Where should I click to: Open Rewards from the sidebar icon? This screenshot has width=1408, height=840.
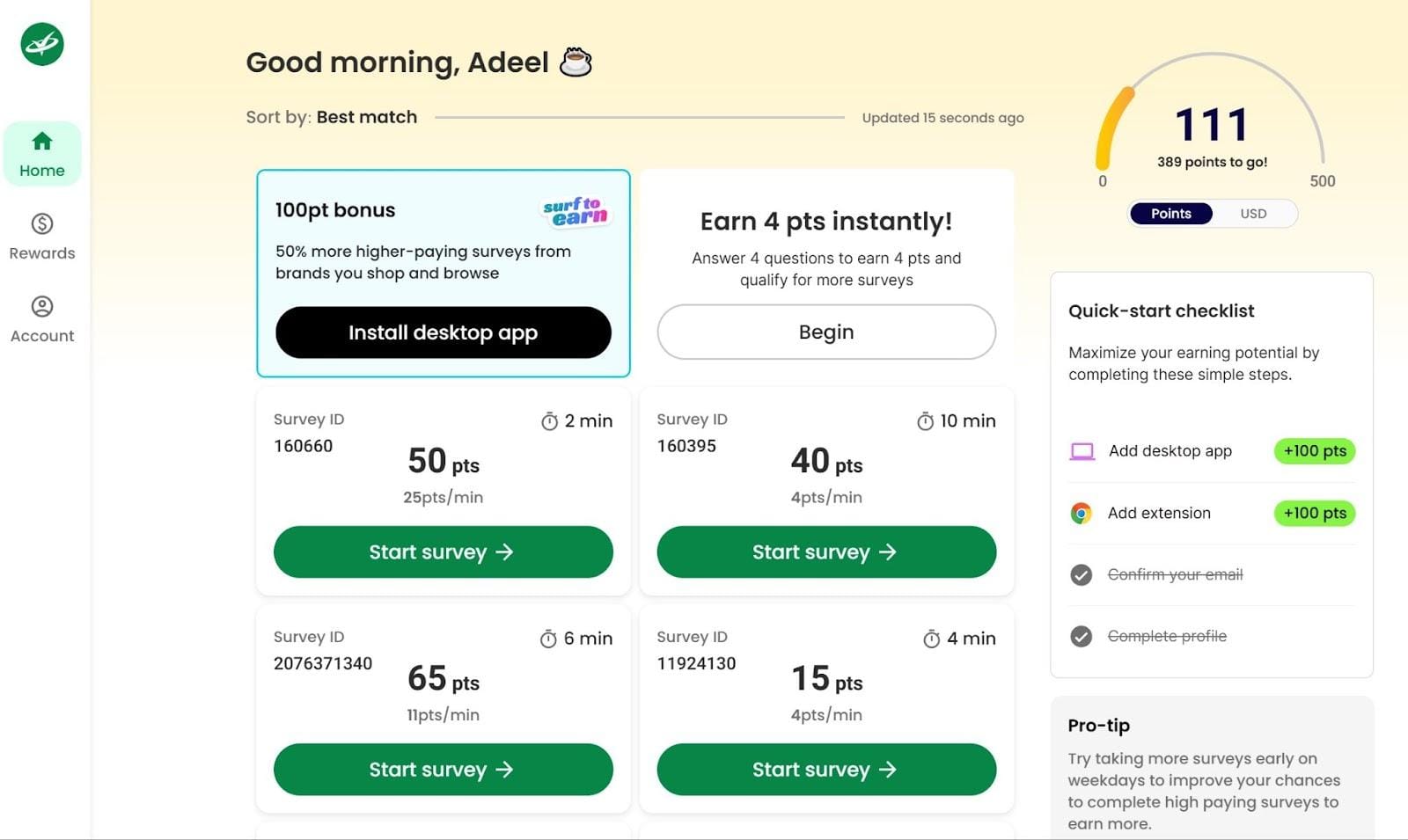[x=41, y=236]
